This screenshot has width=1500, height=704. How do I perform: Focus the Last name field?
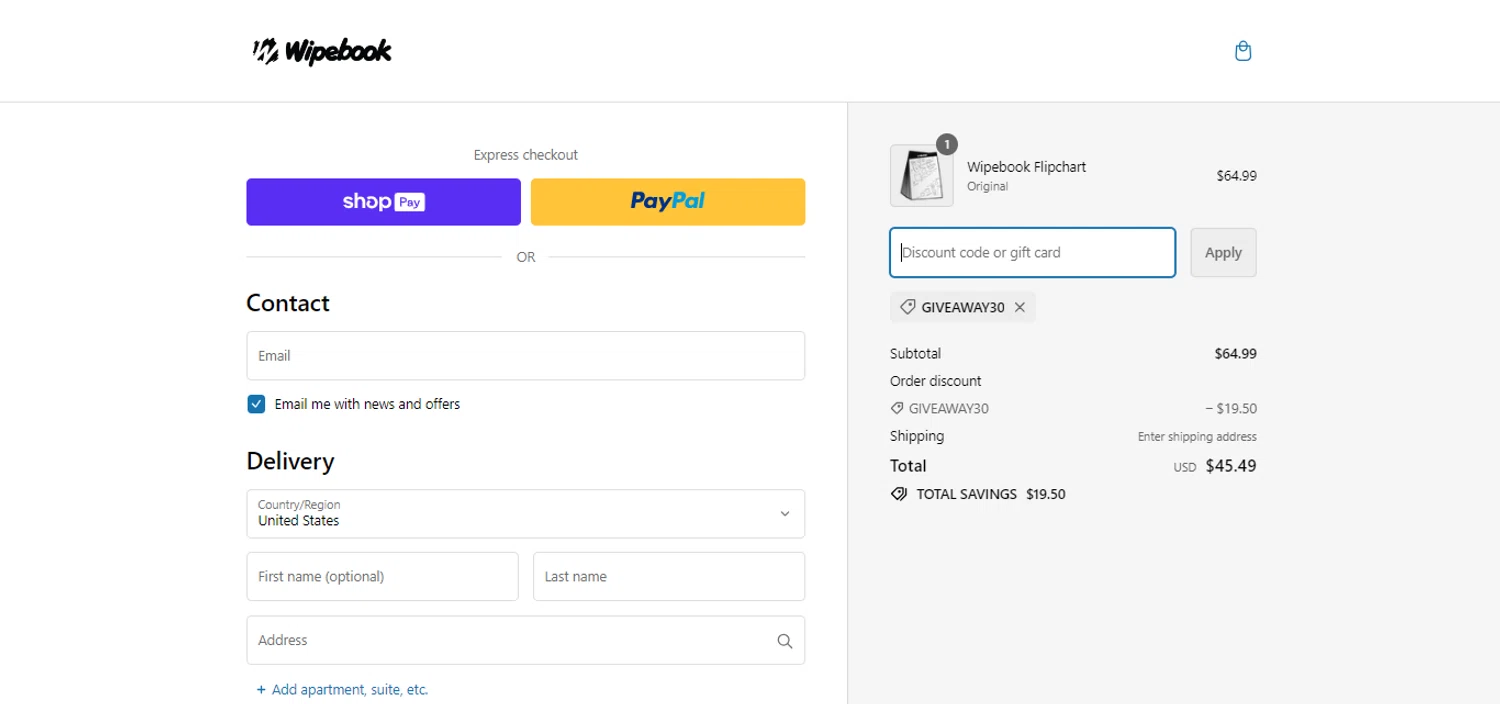point(669,577)
